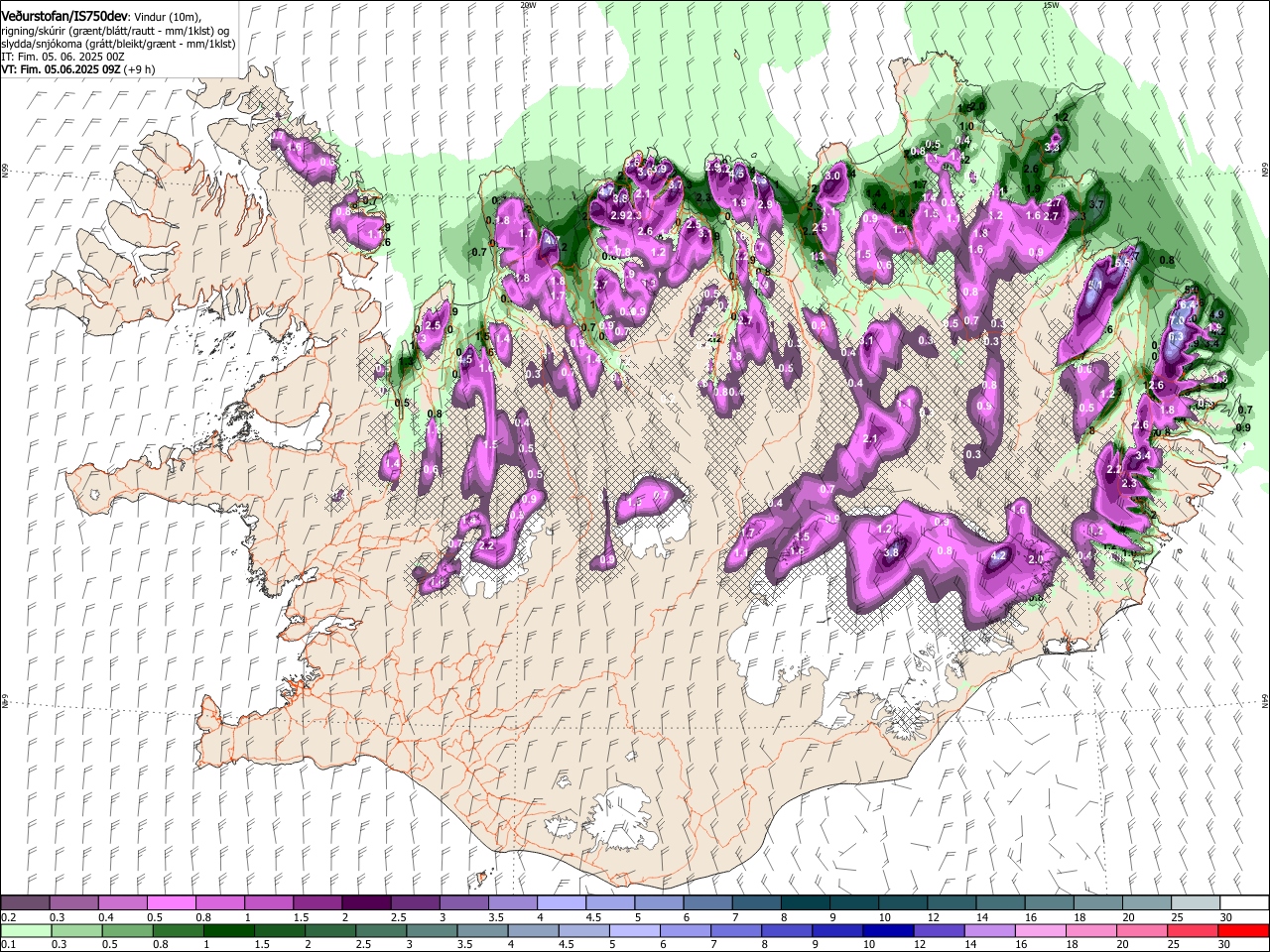Select the upper-scale swatch between 6 and 7

pyautogui.click(x=708, y=903)
